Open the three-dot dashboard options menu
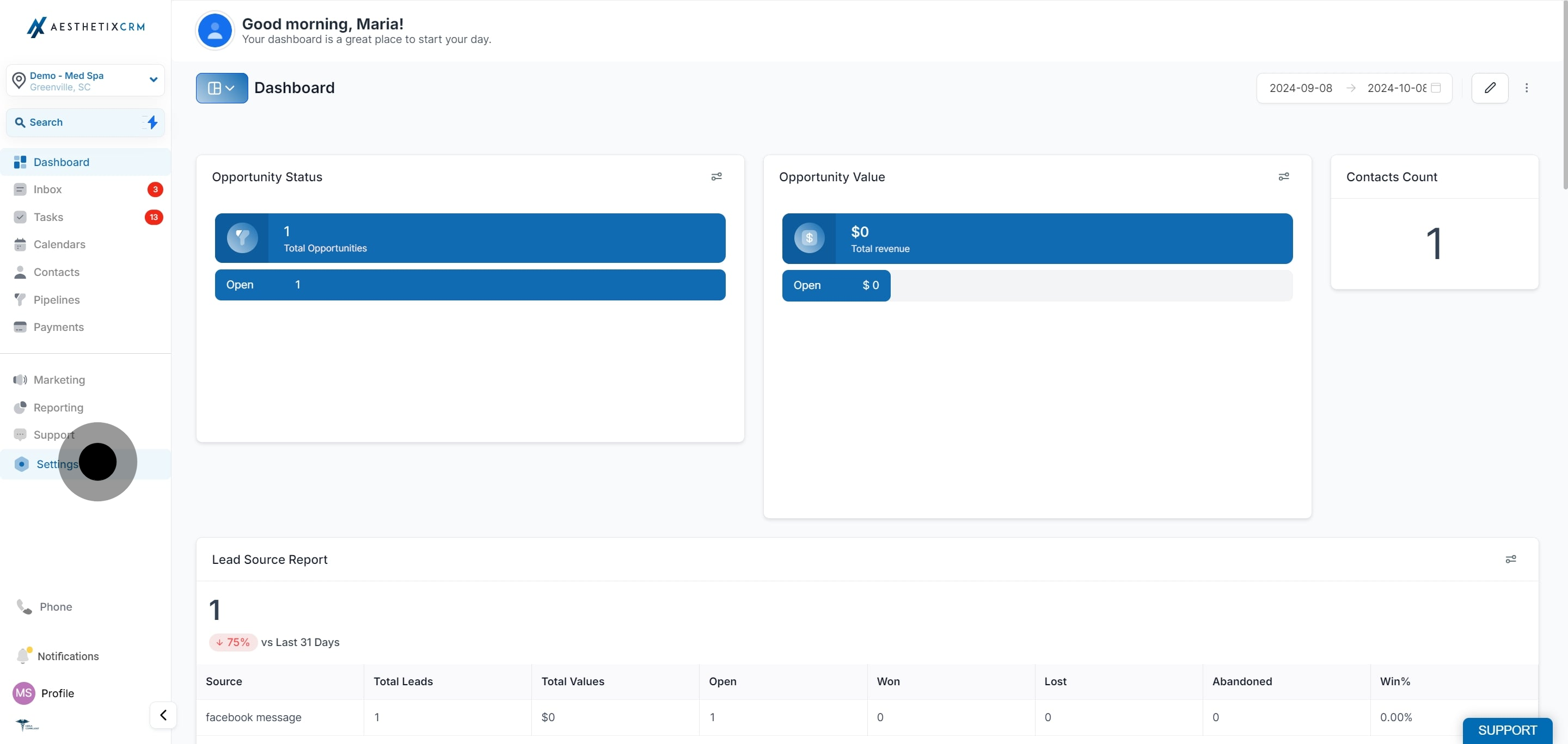Viewport: 1568px width, 744px height. (1527, 88)
